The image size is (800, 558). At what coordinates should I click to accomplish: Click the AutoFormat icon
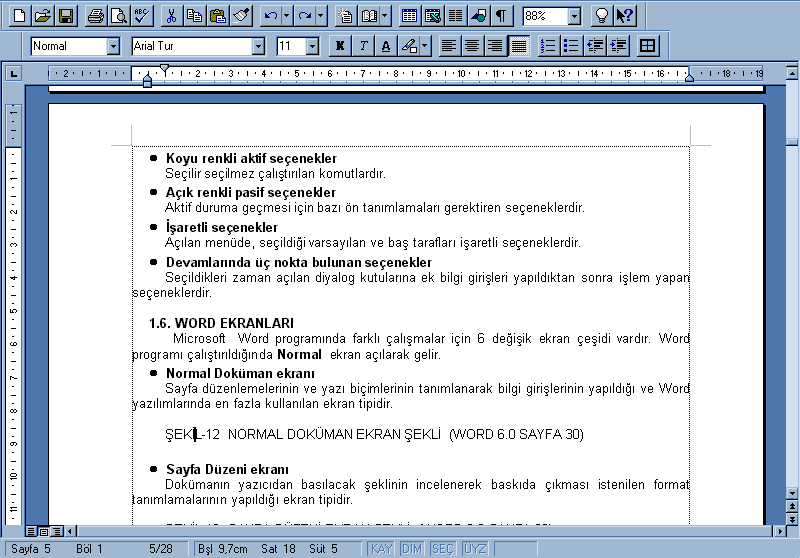pyautogui.click(x=346, y=16)
